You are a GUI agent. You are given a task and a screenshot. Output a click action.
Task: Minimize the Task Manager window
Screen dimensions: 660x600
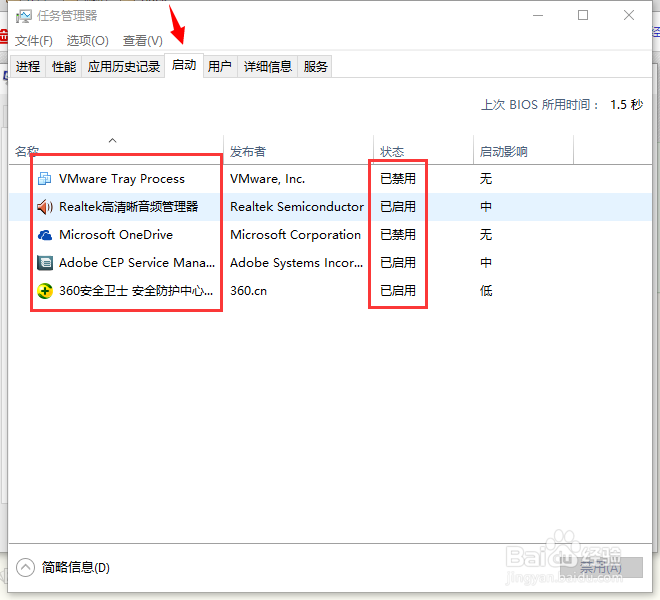click(x=538, y=16)
